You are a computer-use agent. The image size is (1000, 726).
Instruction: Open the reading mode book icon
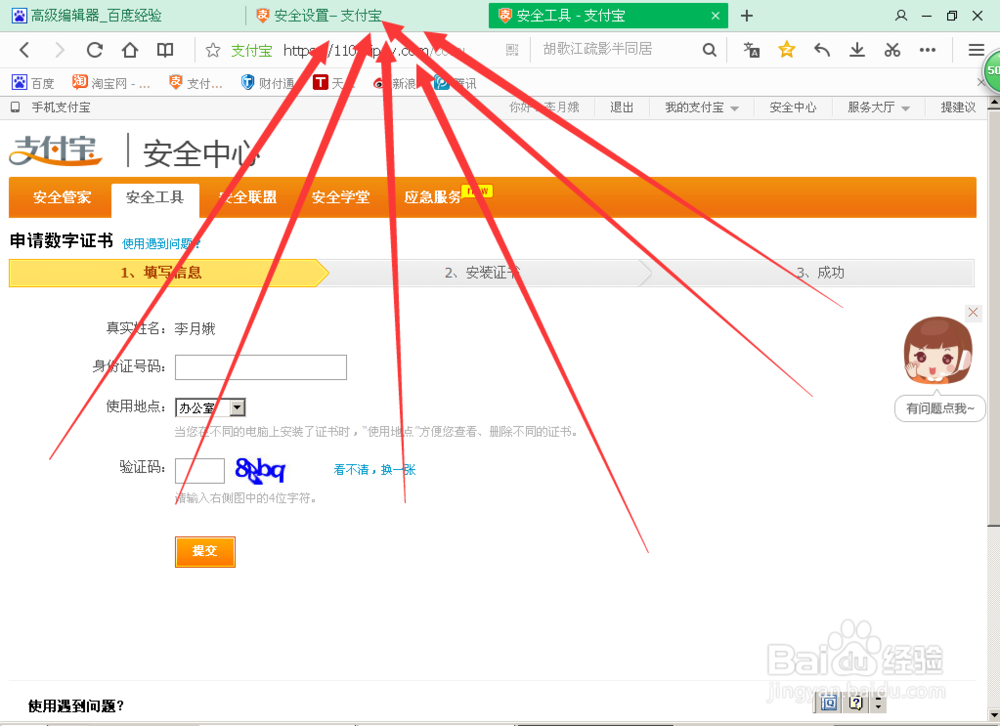tap(165, 50)
